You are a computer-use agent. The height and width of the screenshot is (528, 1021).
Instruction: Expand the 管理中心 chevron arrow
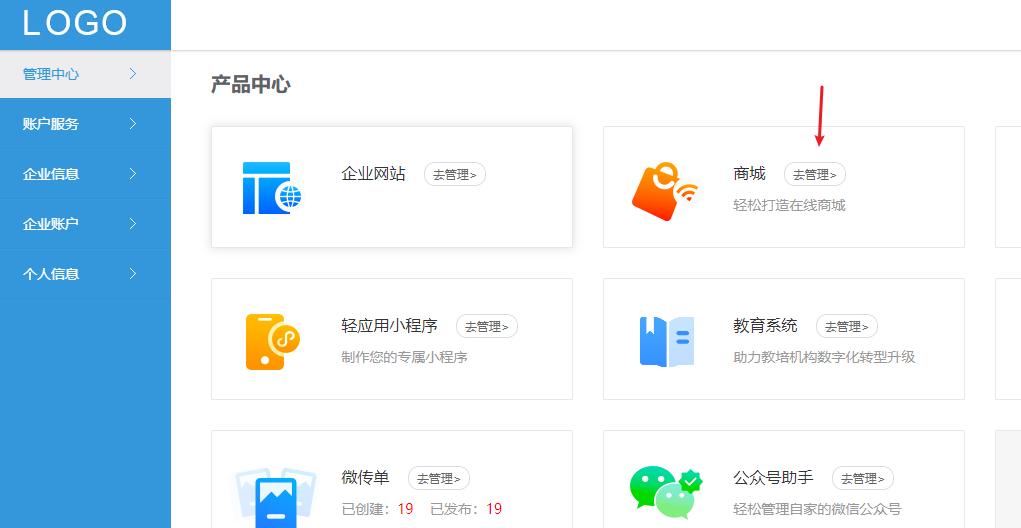click(x=133, y=74)
